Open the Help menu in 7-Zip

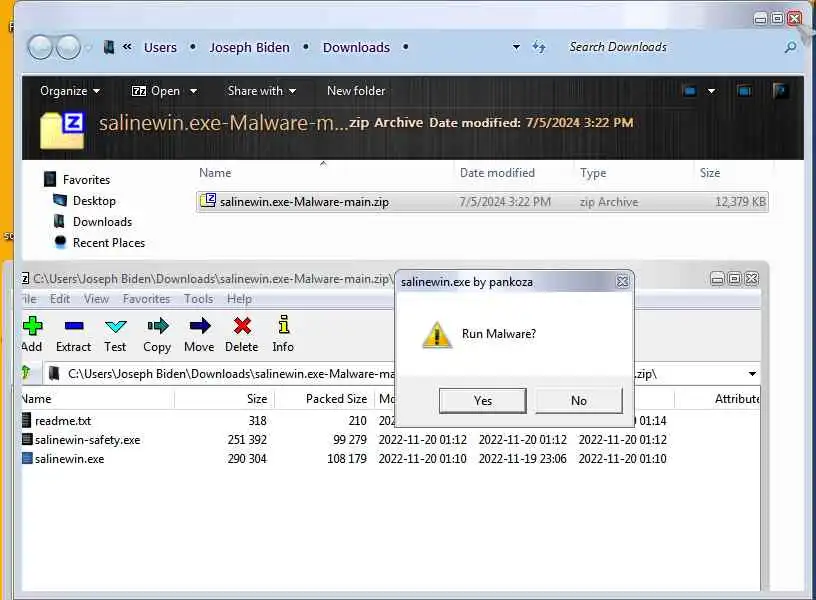239,299
